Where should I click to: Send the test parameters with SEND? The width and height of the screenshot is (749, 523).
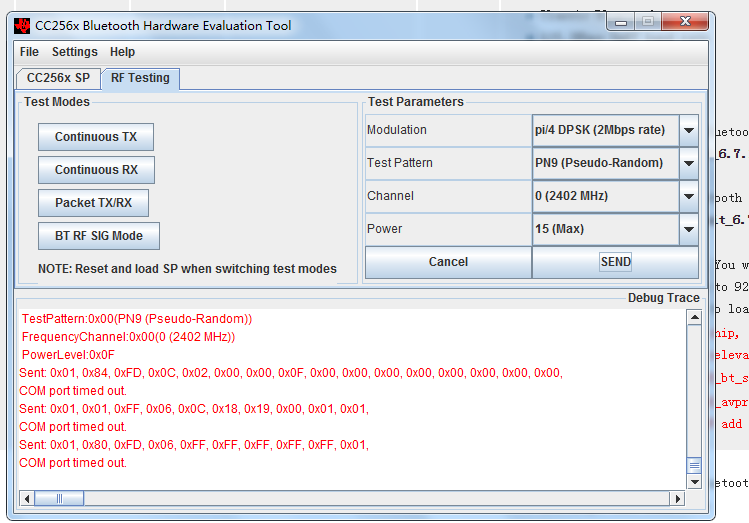615,262
